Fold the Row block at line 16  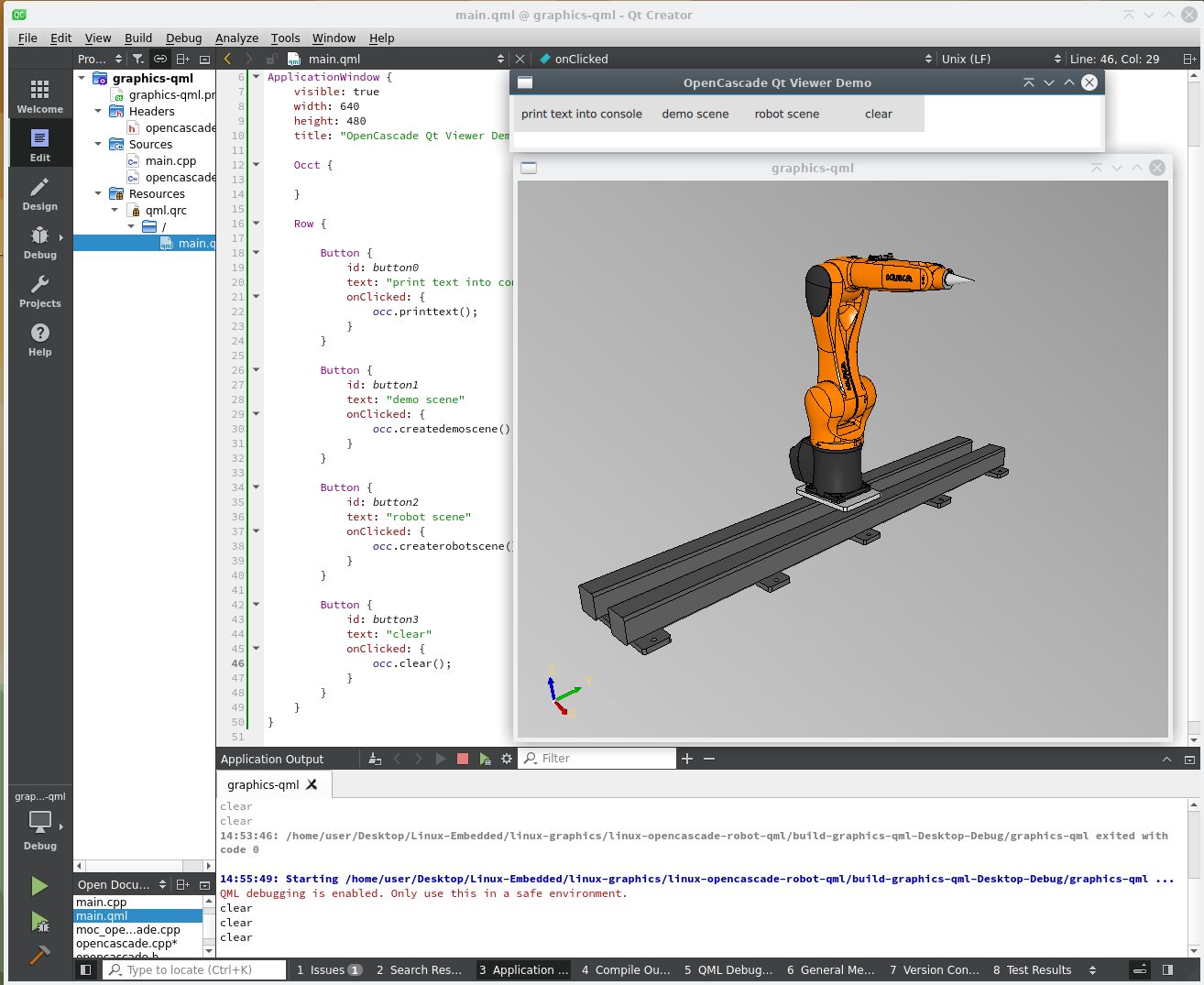[x=257, y=224]
